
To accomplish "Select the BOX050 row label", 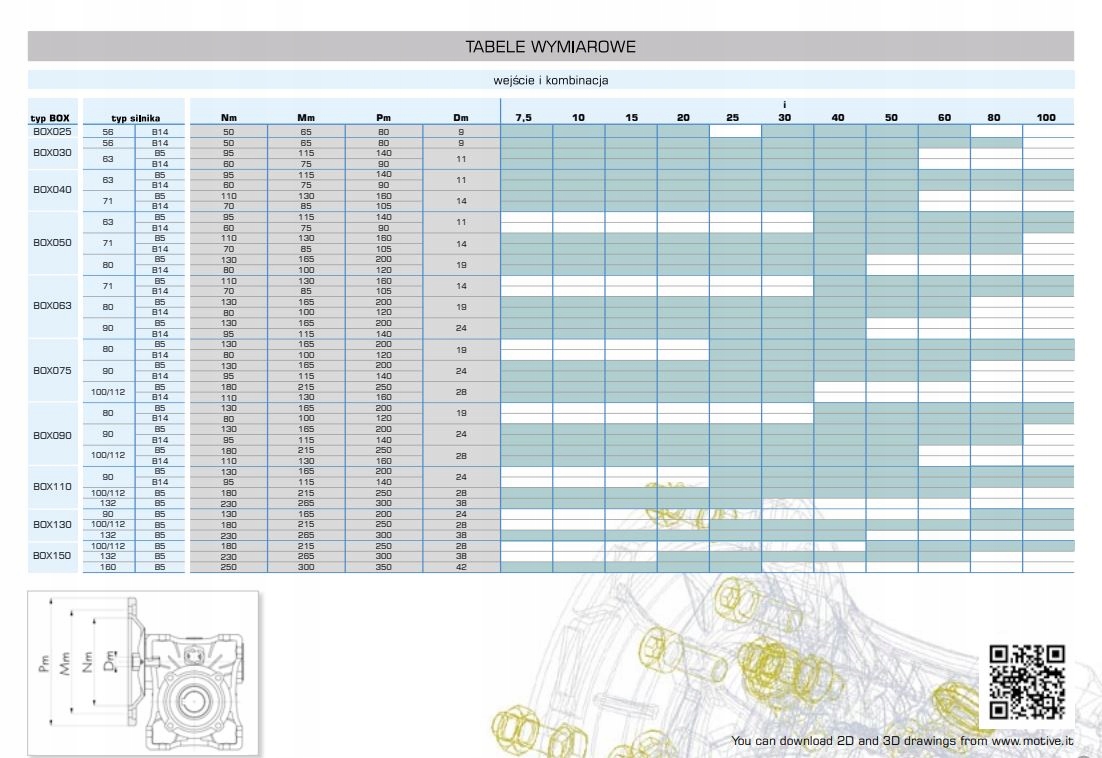I will (x=52, y=242).
